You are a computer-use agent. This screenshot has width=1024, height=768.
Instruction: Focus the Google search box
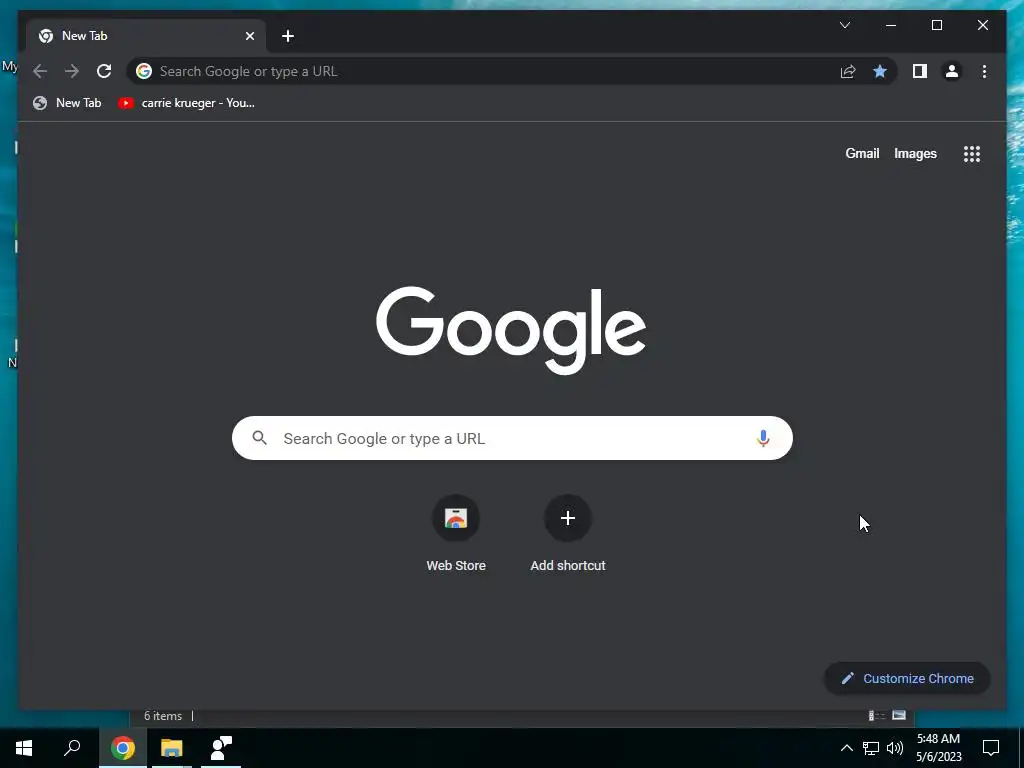512,438
